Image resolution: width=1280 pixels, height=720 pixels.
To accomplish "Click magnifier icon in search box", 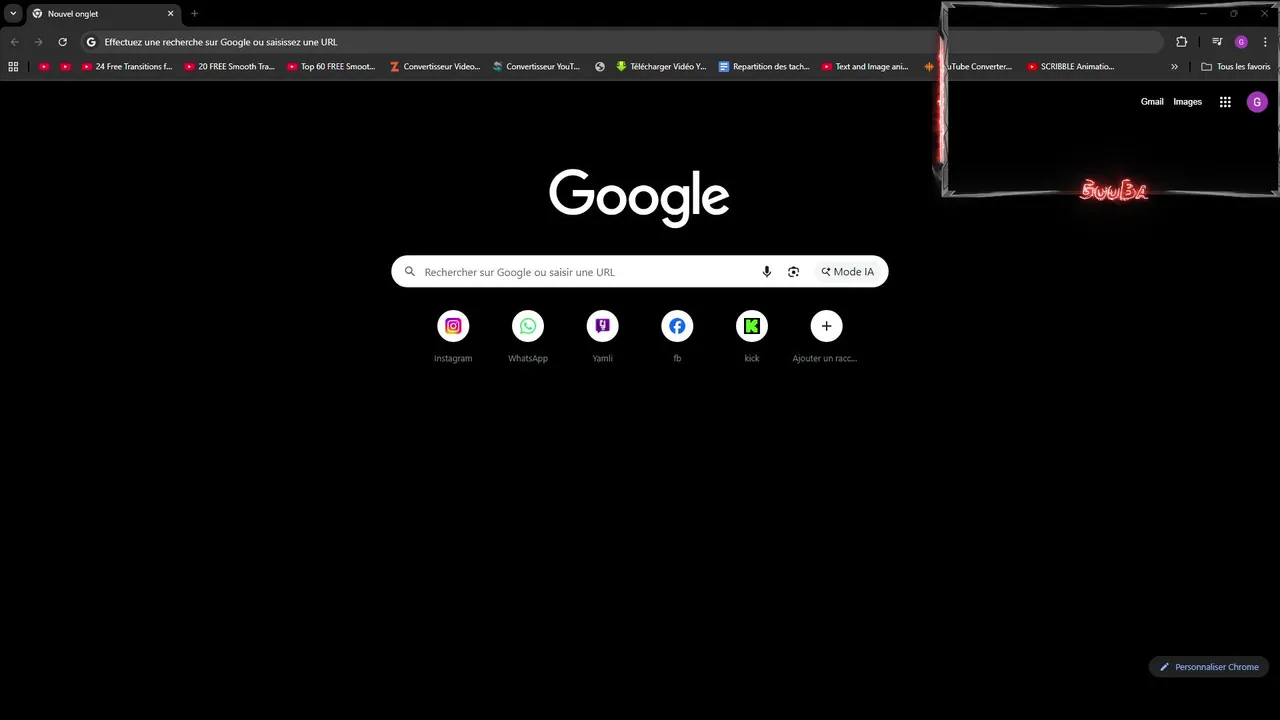I will pyautogui.click(x=410, y=272).
